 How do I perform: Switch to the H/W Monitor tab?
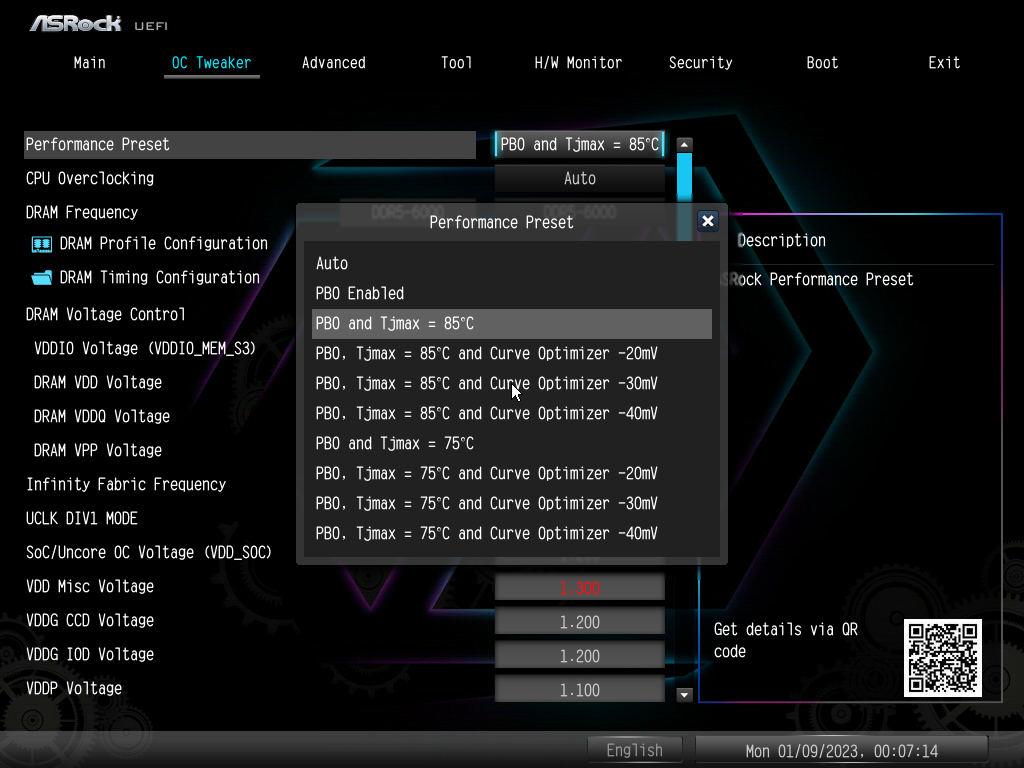(x=578, y=63)
